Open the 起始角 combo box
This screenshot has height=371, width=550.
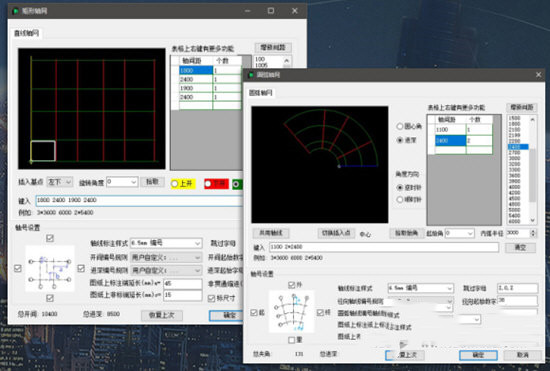click(x=460, y=233)
